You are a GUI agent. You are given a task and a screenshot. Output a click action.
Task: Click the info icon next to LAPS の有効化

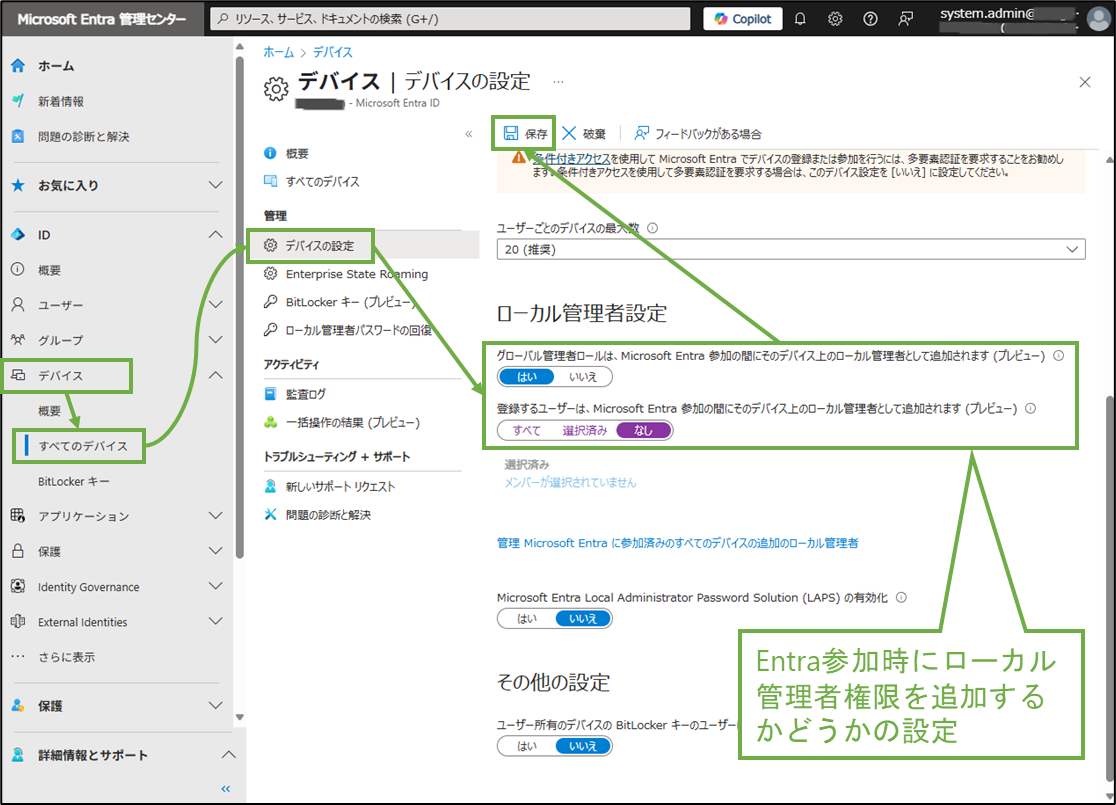pyautogui.click(x=901, y=598)
